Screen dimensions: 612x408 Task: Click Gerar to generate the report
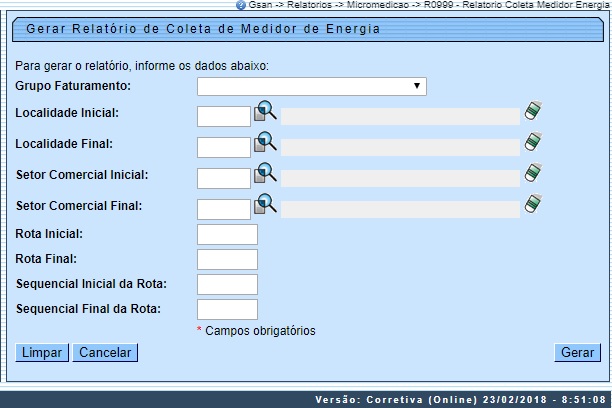tap(577, 353)
